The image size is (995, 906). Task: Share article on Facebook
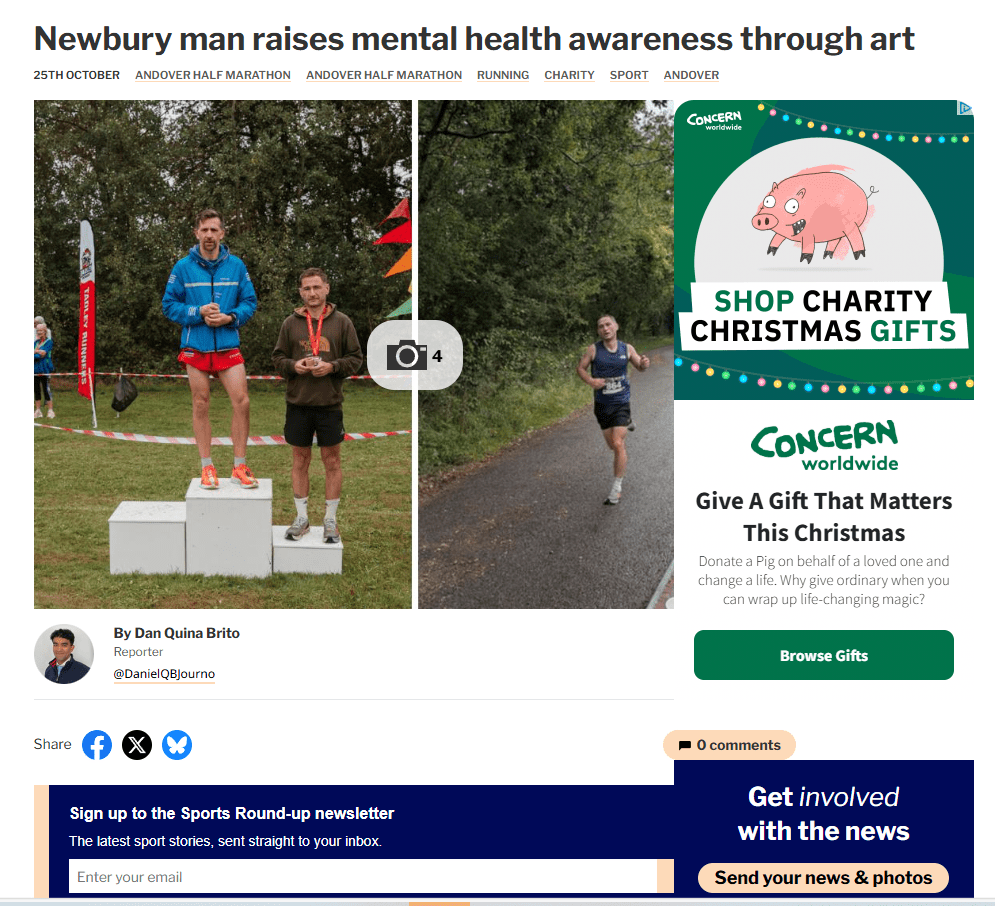click(97, 745)
